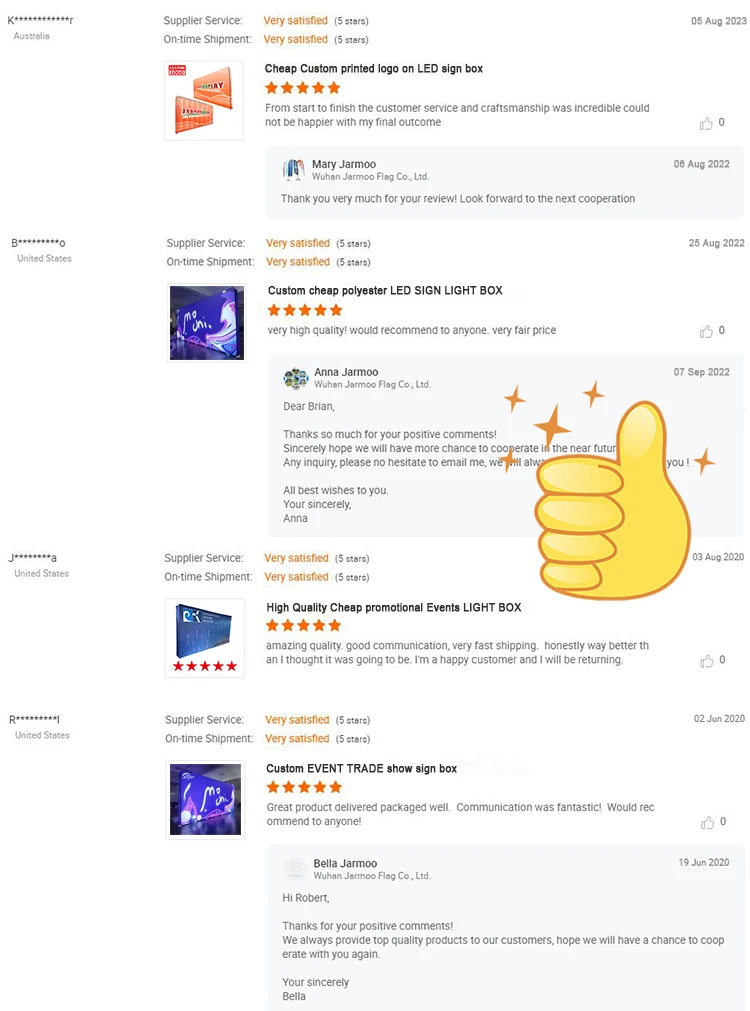Screen dimensions: 750x1011
Task: View the orange LED sign box thumbnail
Action: click(x=204, y=101)
